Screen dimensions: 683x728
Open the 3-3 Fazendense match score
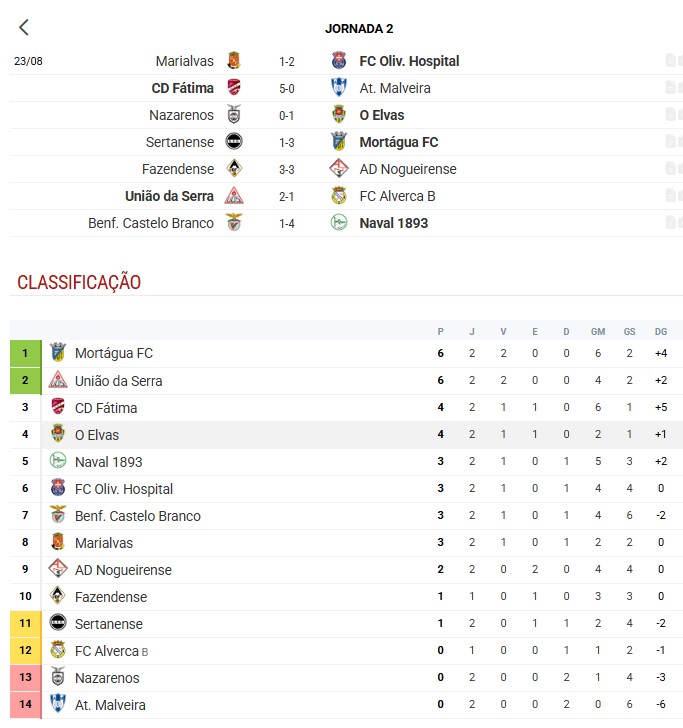click(x=287, y=169)
